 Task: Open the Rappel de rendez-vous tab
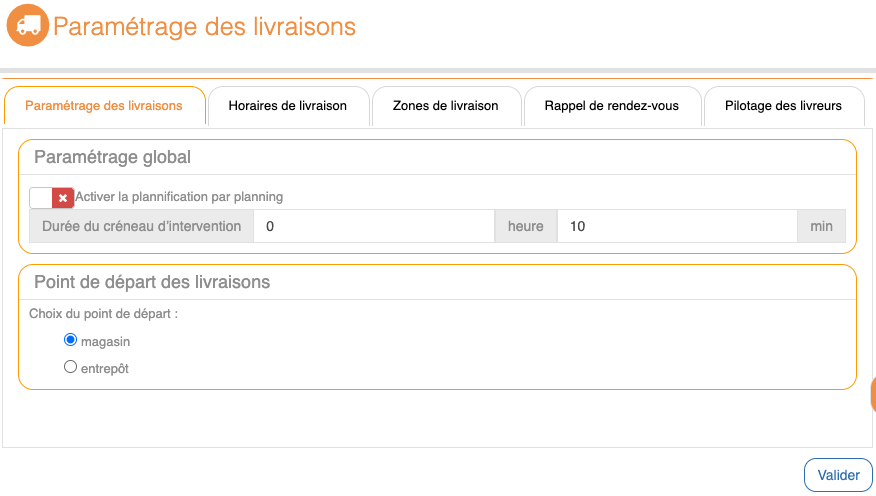611,106
